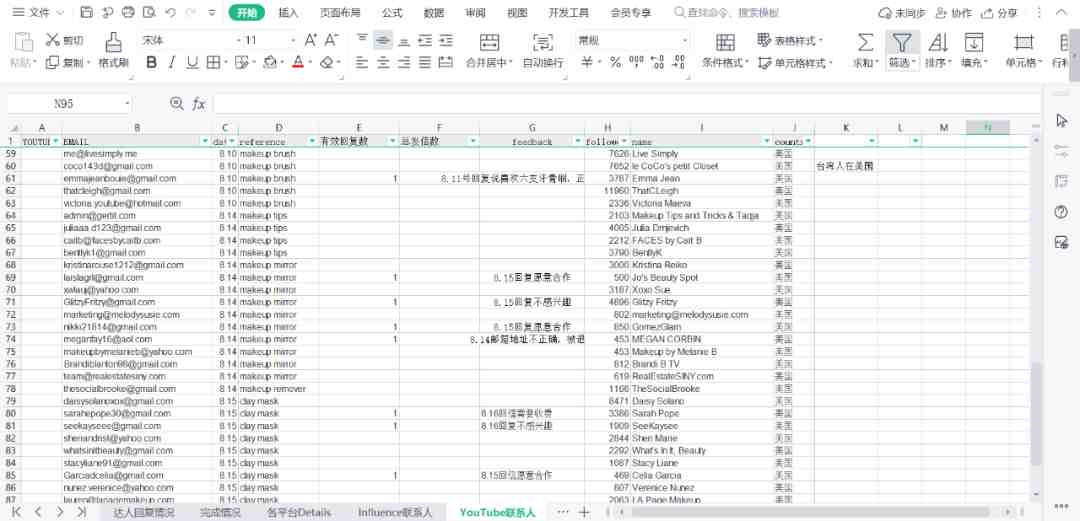Click the percent style icon
The image size is (1080, 521).
tap(615, 62)
